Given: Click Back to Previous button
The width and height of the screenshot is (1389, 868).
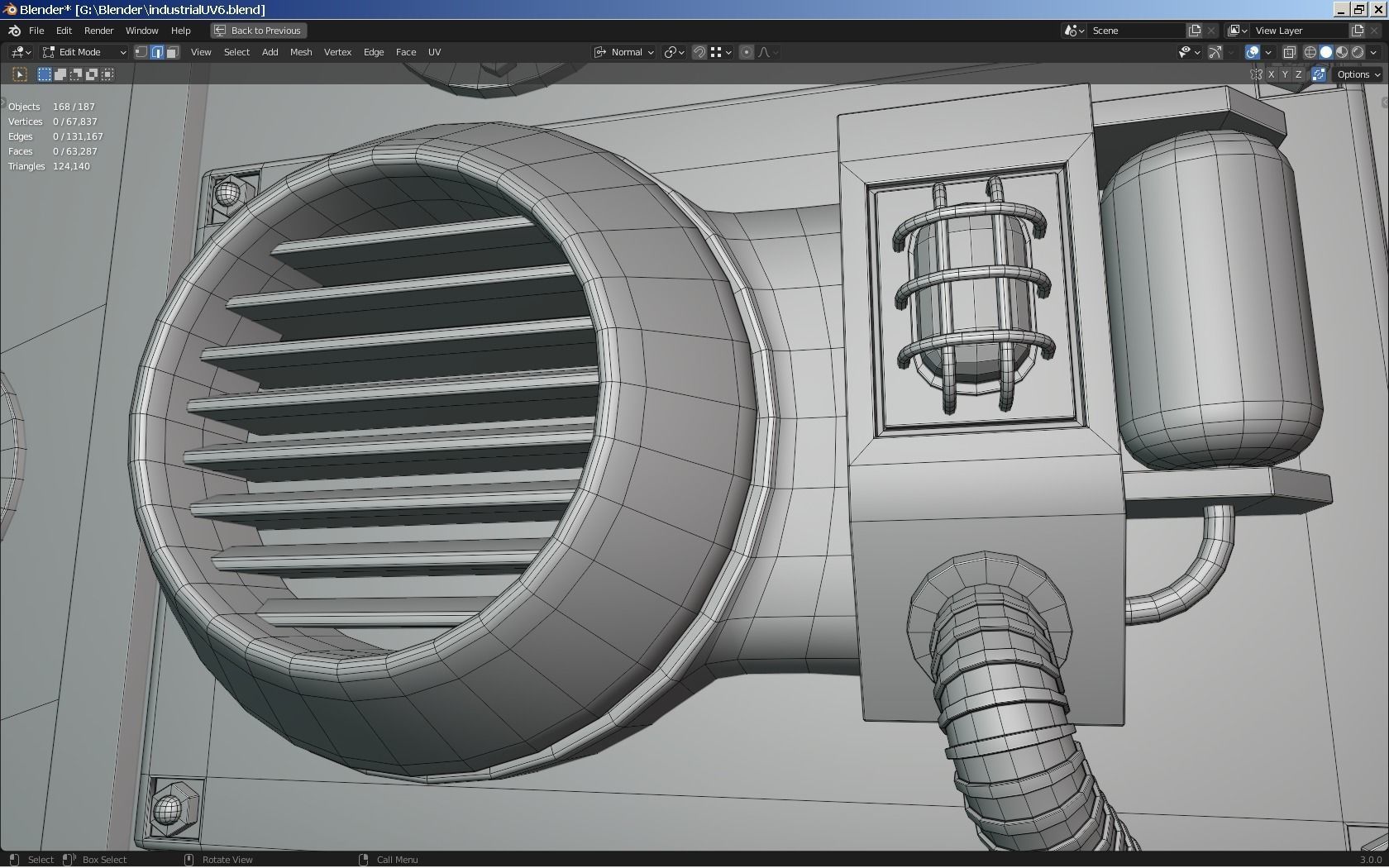Looking at the screenshot, I should click(x=258, y=31).
